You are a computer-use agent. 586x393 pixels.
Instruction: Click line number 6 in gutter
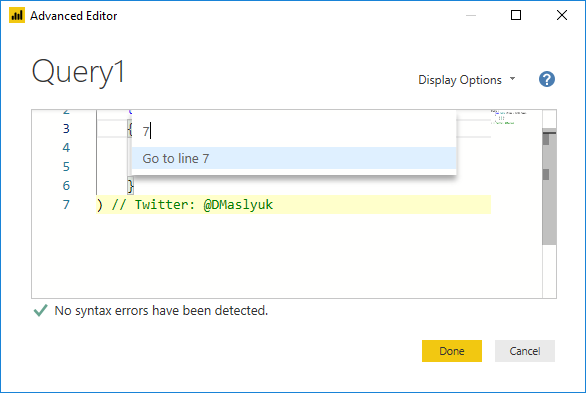[66, 186]
